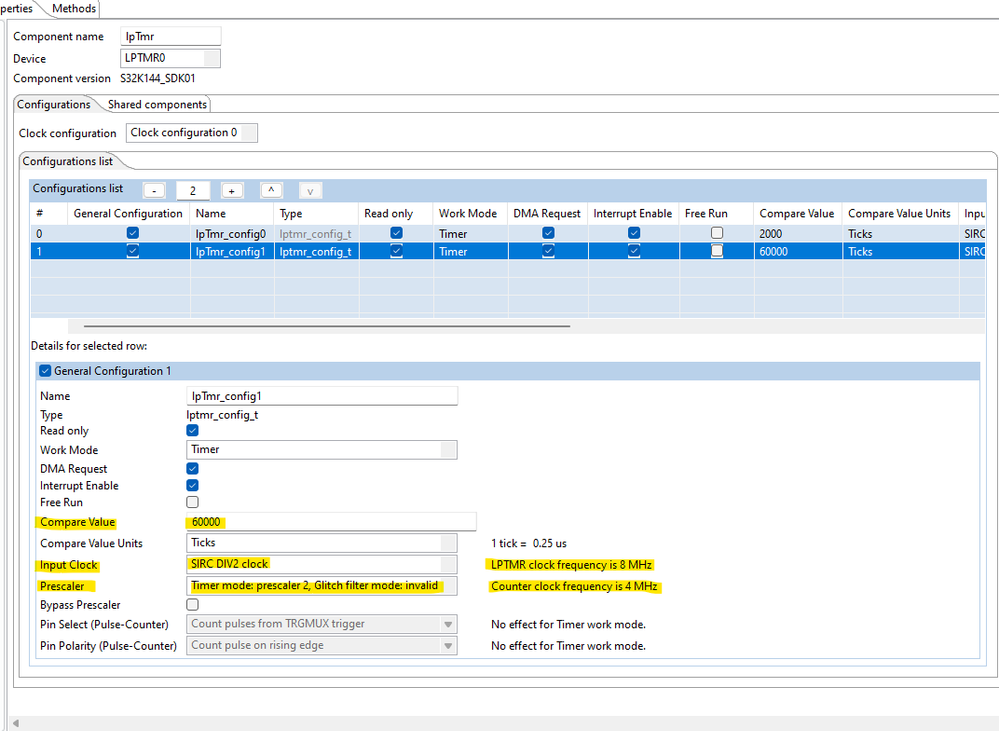Toggle Read only checkbox in row 0
This screenshot has height=731, width=999.
coord(396,233)
